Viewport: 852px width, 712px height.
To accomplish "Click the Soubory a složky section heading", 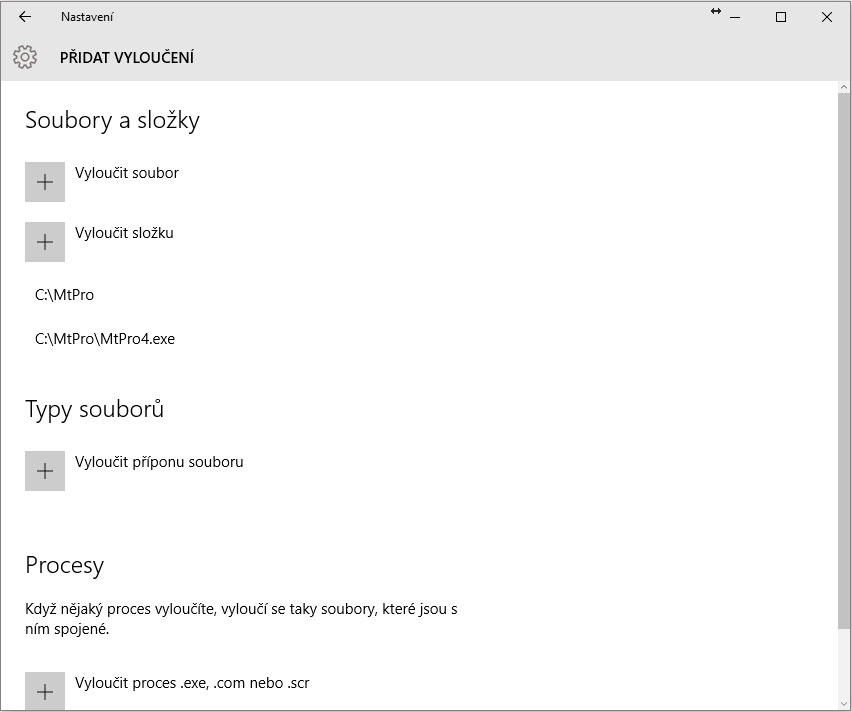I will 112,120.
